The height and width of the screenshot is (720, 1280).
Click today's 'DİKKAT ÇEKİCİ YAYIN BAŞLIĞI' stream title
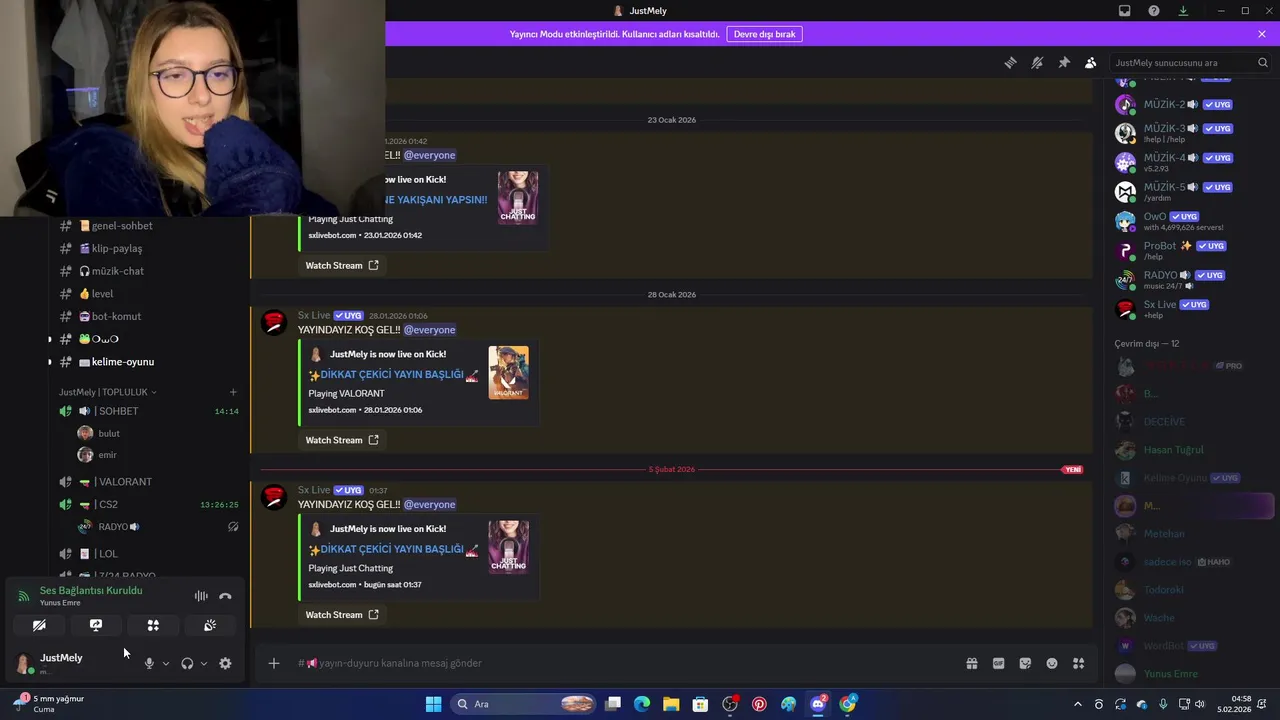point(393,549)
